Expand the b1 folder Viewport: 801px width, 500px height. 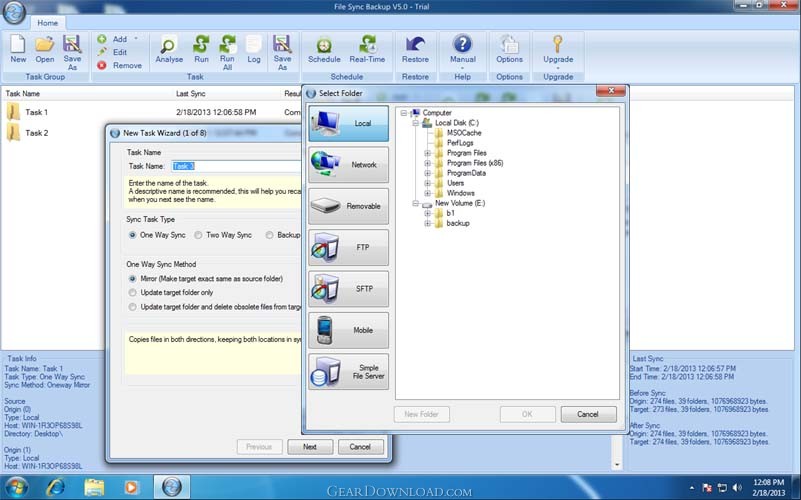click(428, 213)
